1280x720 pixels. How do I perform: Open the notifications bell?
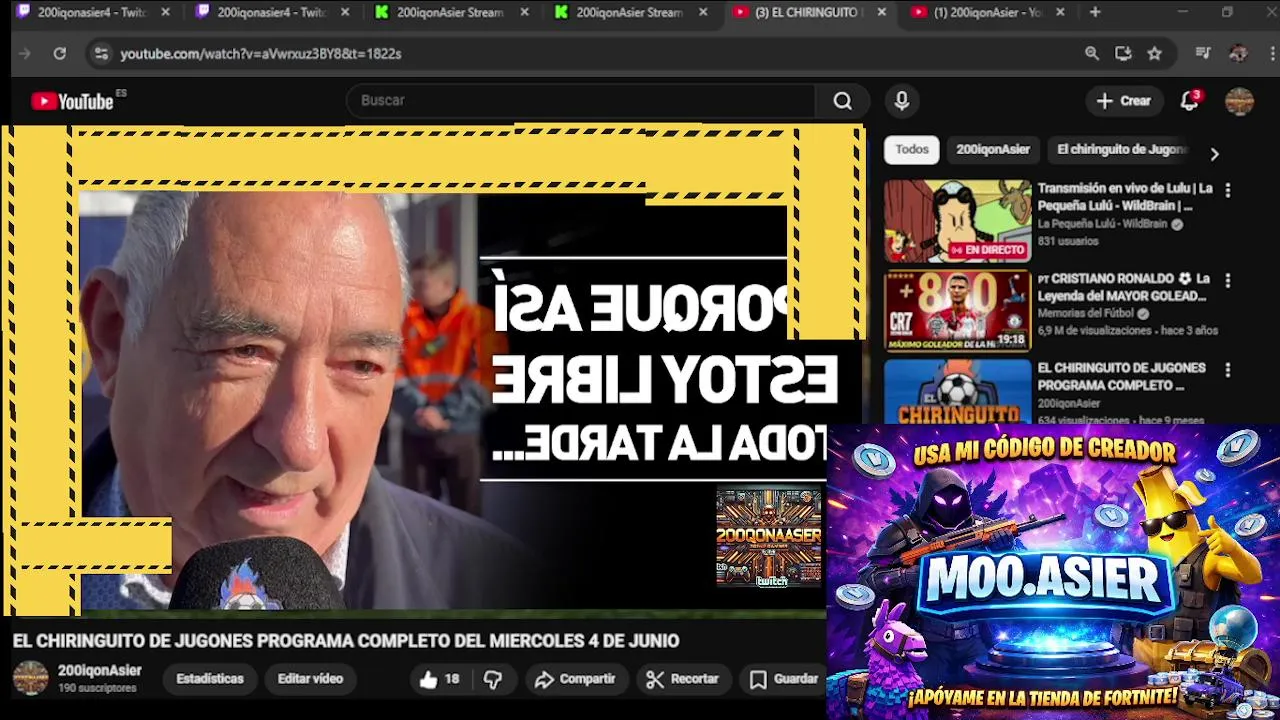(1189, 101)
